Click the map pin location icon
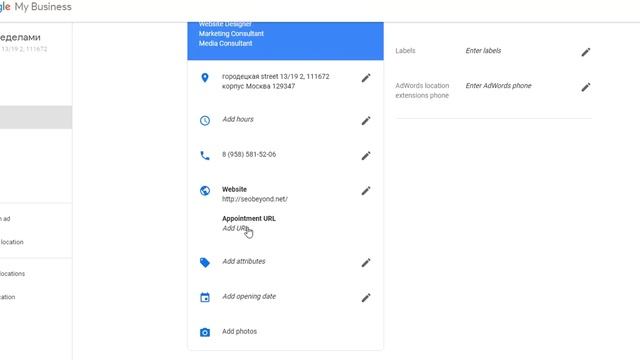This screenshot has width=640, height=360. click(205, 78)
